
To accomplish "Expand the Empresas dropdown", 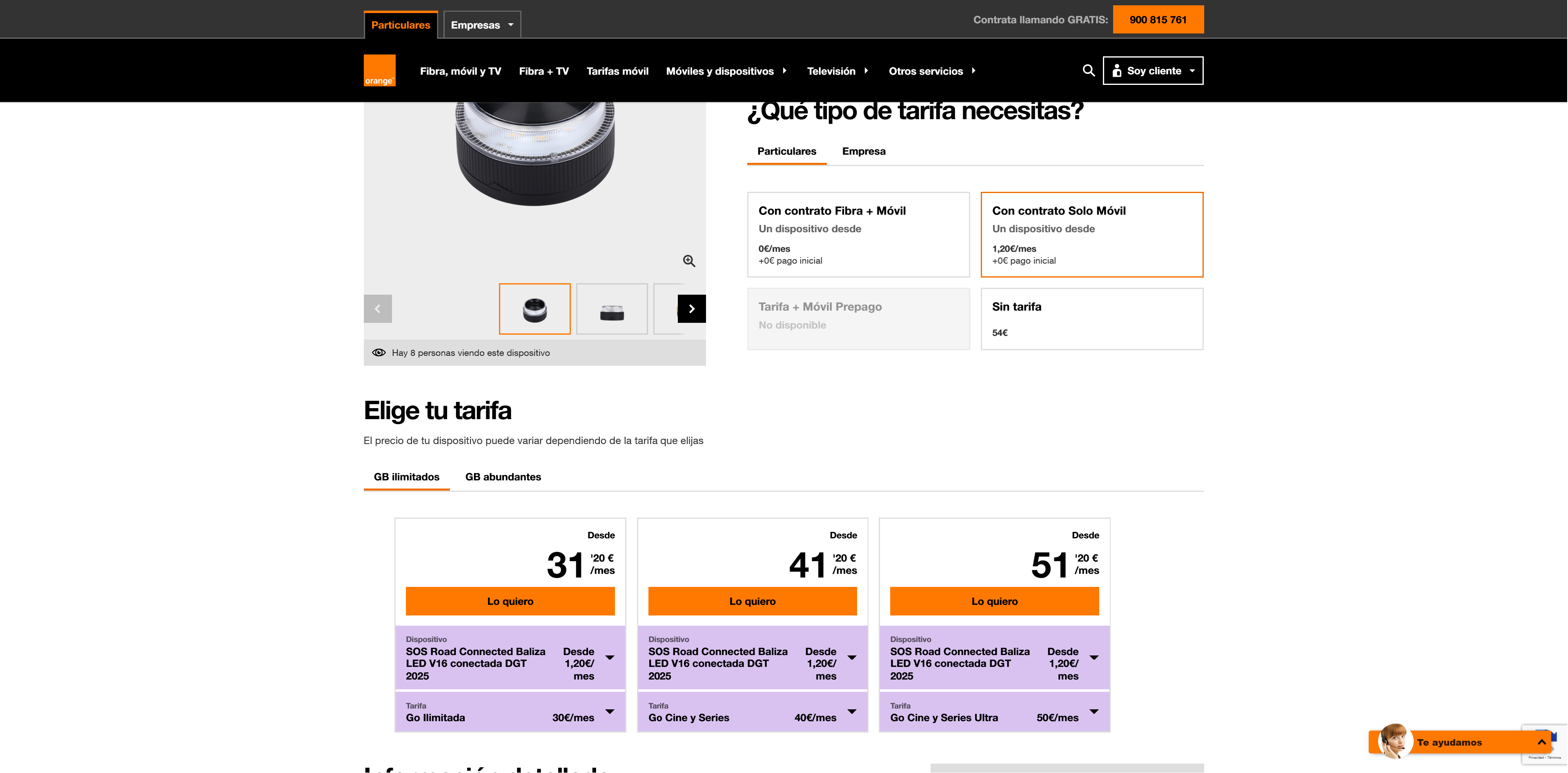I will [x=481, y=25].
